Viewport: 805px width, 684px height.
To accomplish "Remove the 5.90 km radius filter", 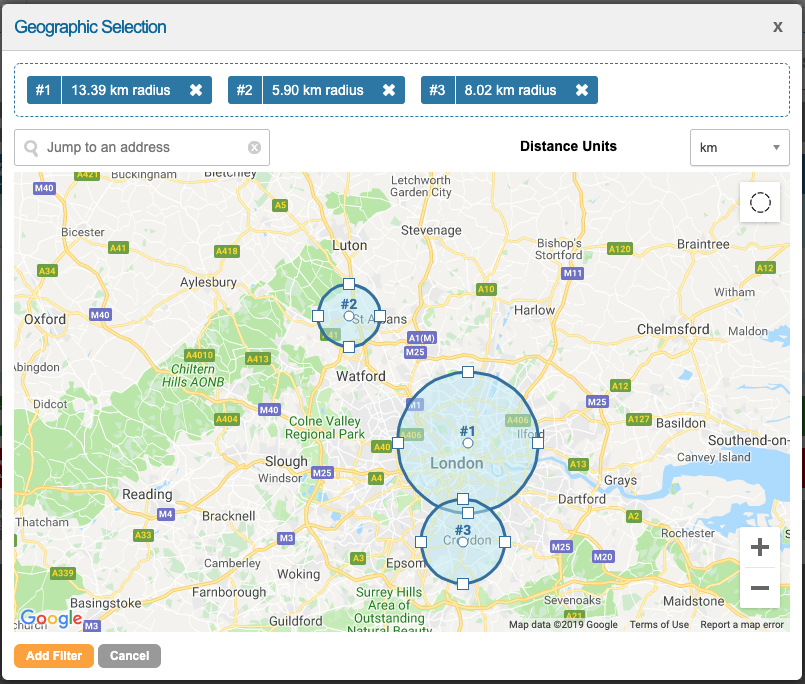I will (389, 89).
